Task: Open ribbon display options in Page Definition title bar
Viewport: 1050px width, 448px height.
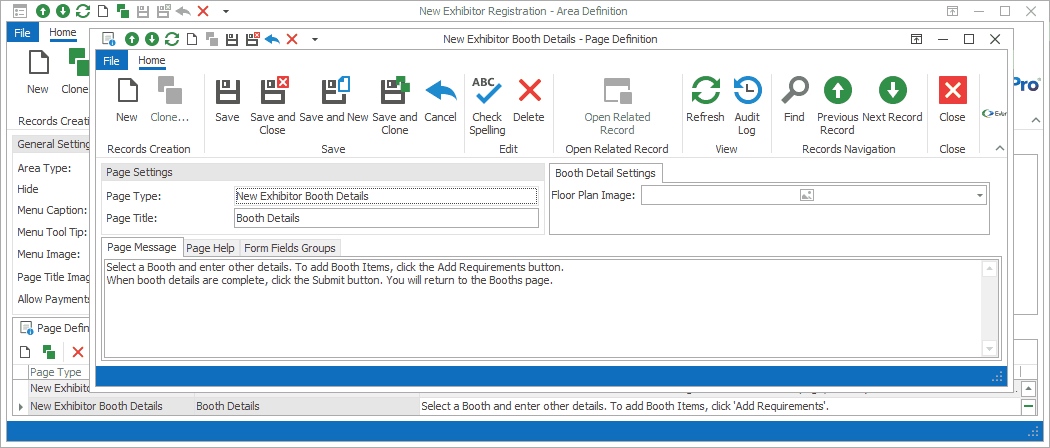Action: click(917, 40)
